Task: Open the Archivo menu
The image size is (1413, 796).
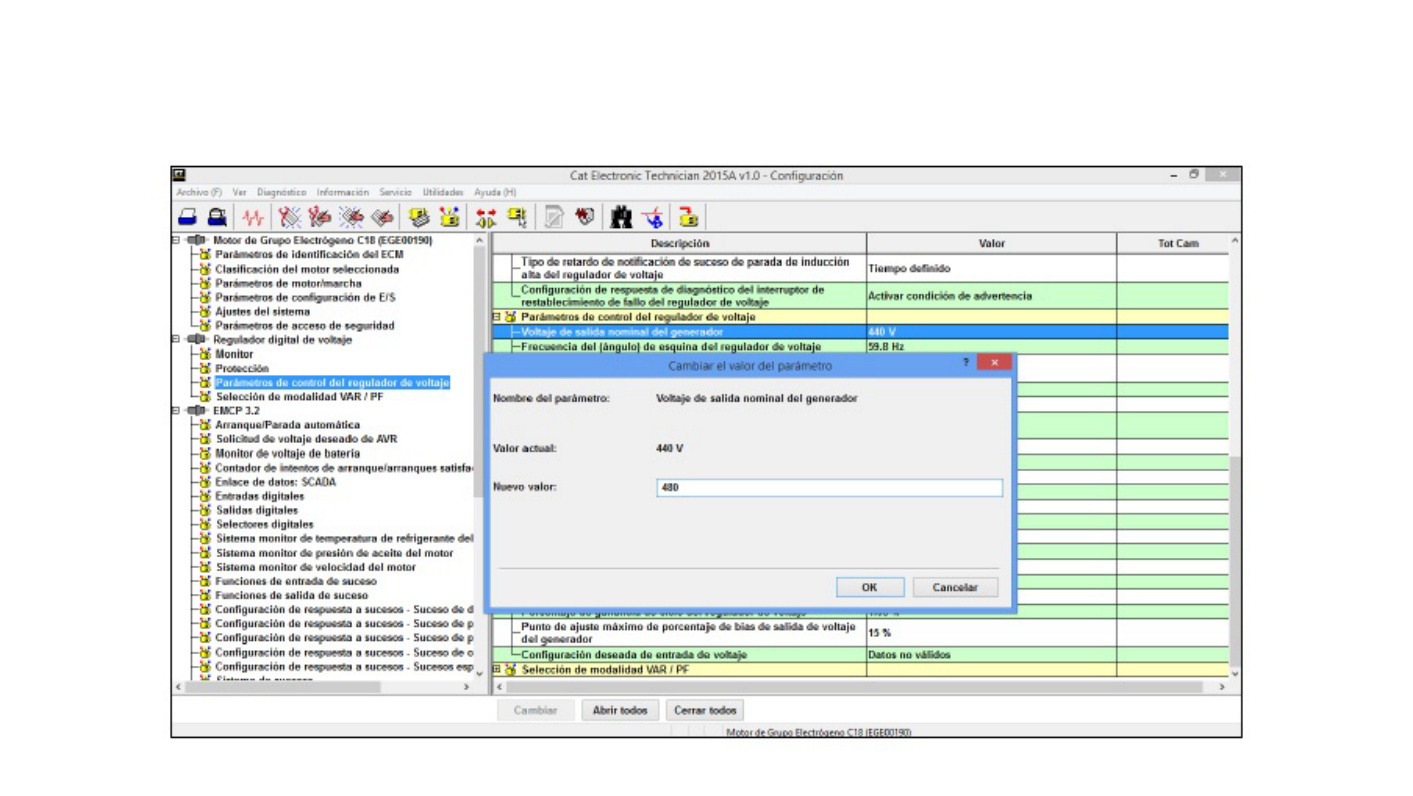Action: click(199, 192)
